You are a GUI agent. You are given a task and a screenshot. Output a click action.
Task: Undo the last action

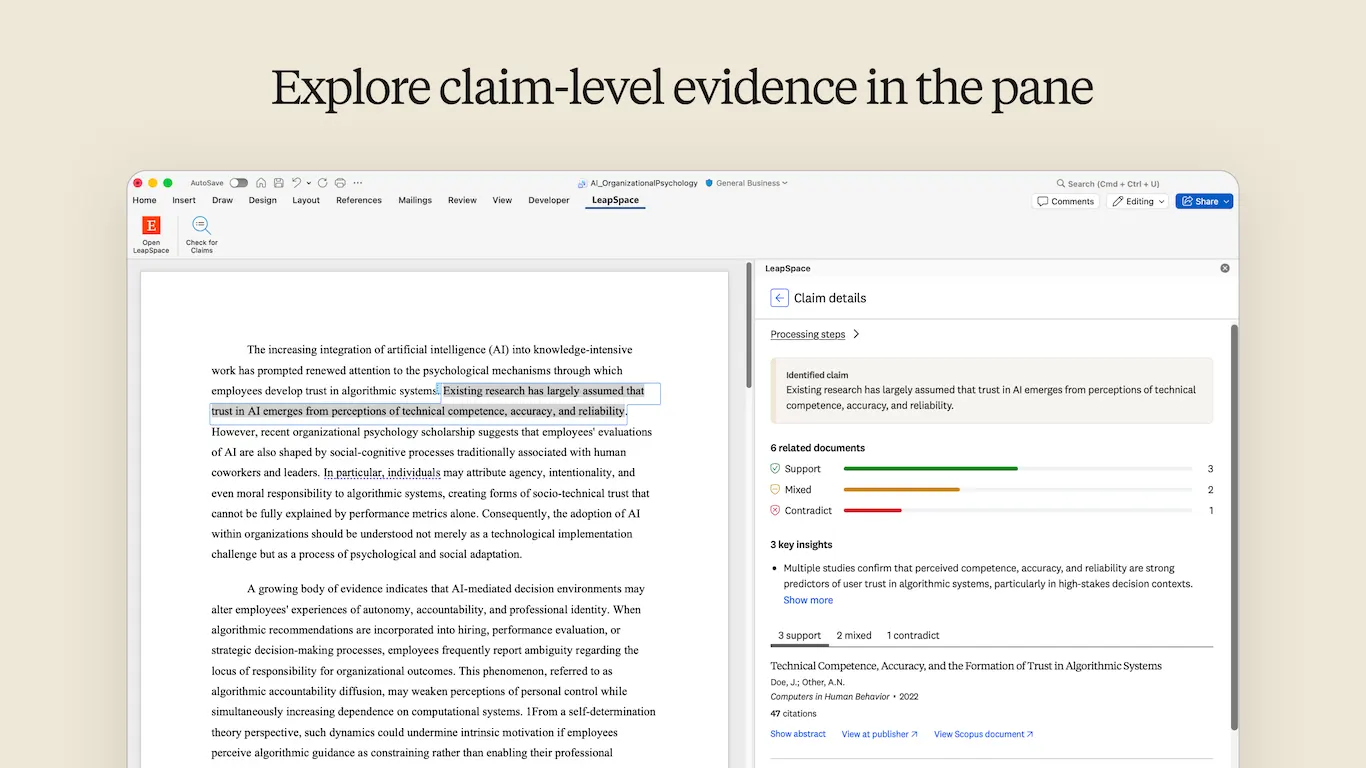pyautogui.click(x=295, y=183)
